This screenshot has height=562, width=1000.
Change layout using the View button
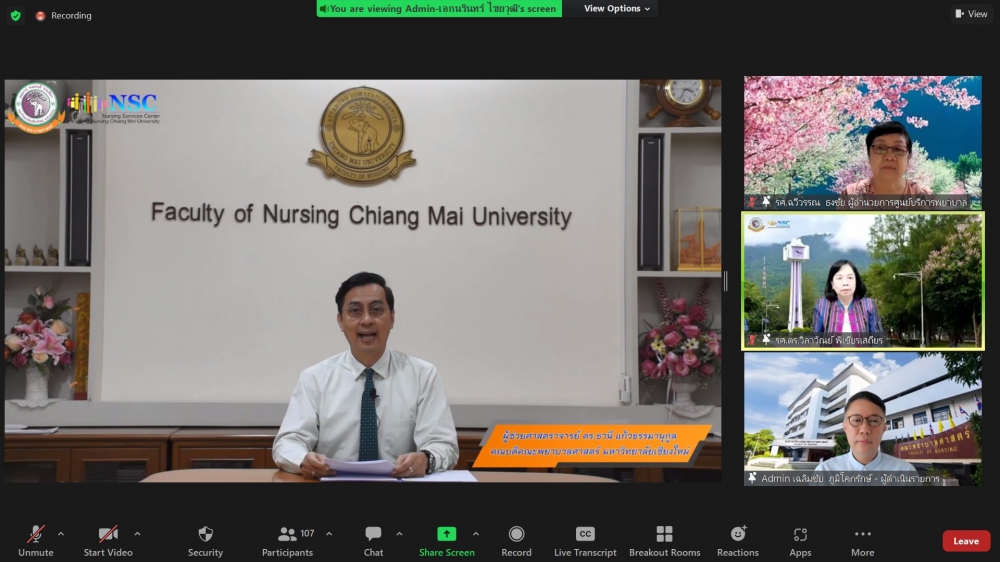point(971,14)
